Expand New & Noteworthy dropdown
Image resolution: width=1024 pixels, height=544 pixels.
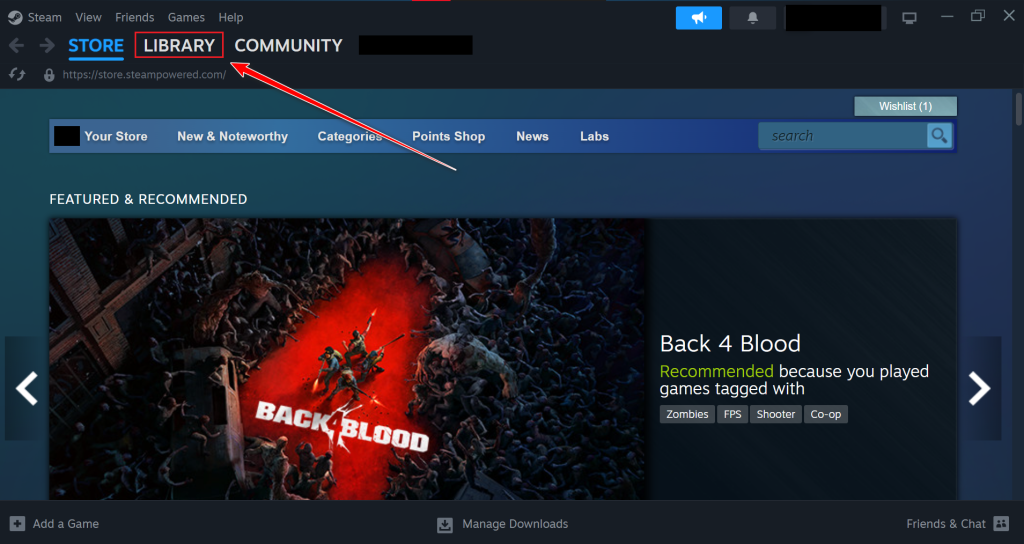tap(232, 136)
